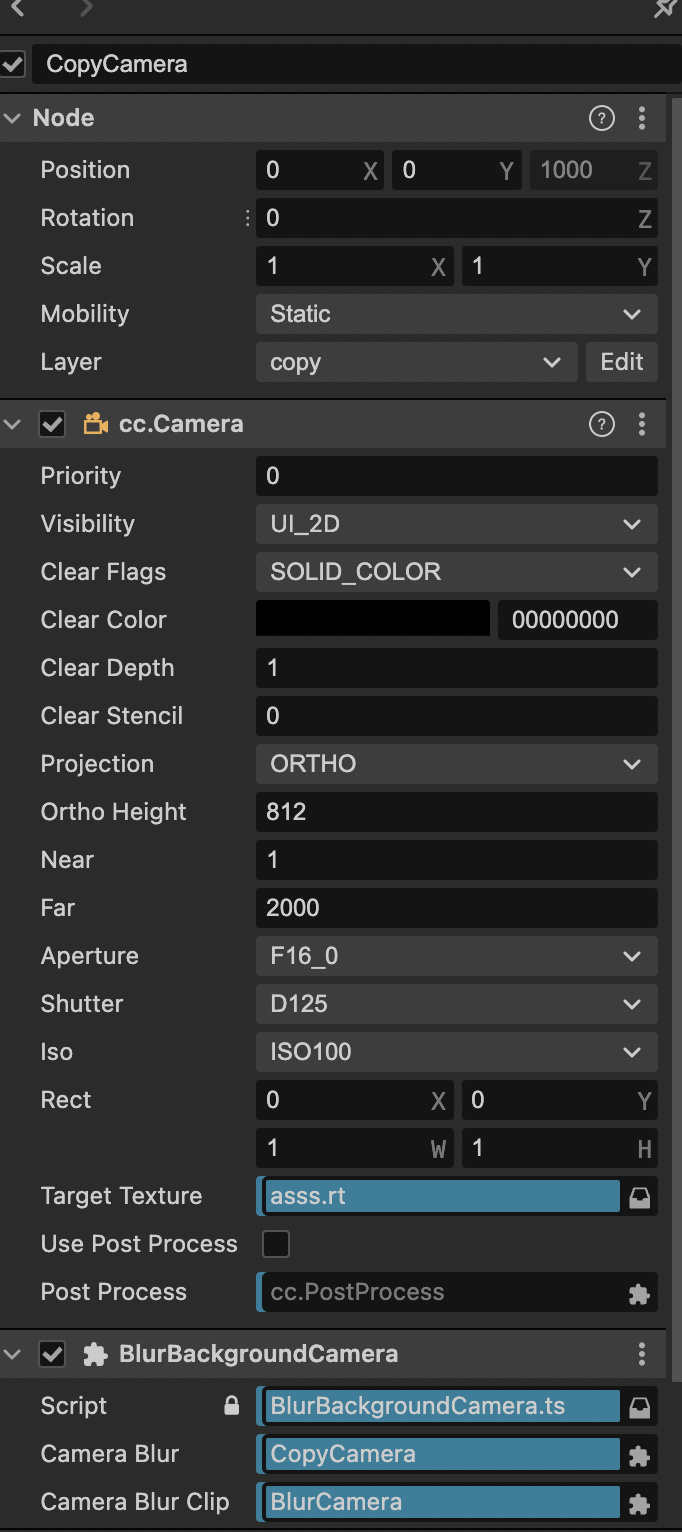Click cc.Camera help question mark icon
This screenshot has width=682, height=1532.
(x=601, y=425)
